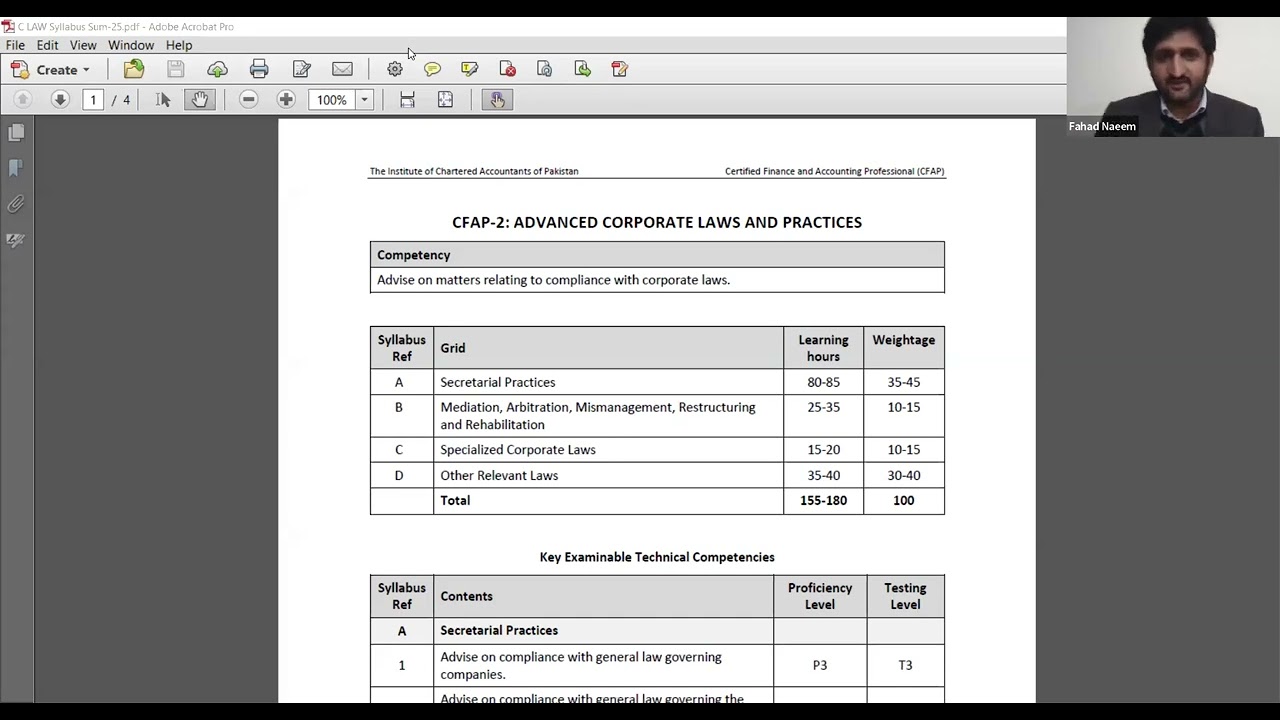1280x720 pixels.
Task: Click the zoom percentage field
Action: click(x=331, y=100)
